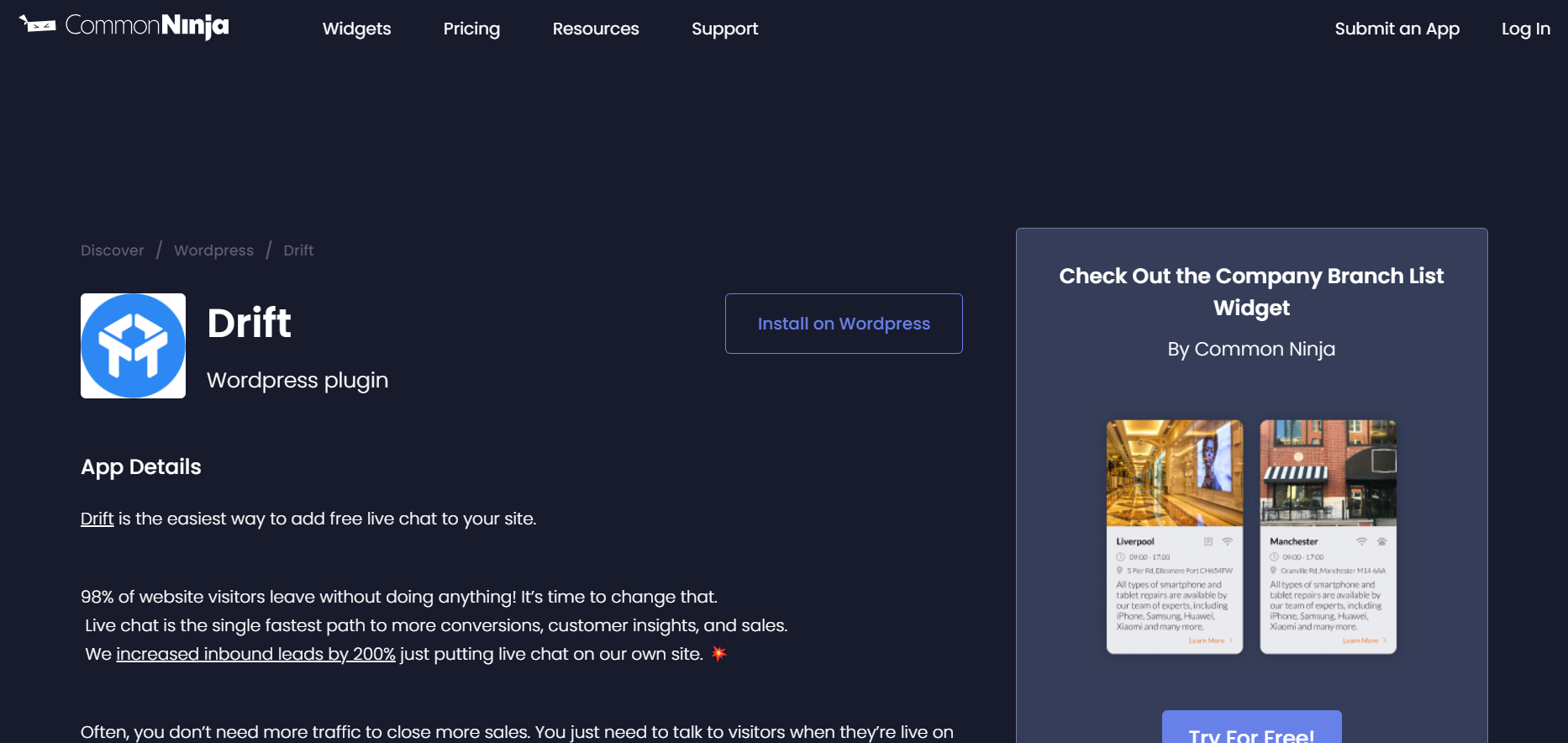Viewport: 1568px width, 743px height.
Task: Click the Install on Wordpress button
Action: click(844, 324)
